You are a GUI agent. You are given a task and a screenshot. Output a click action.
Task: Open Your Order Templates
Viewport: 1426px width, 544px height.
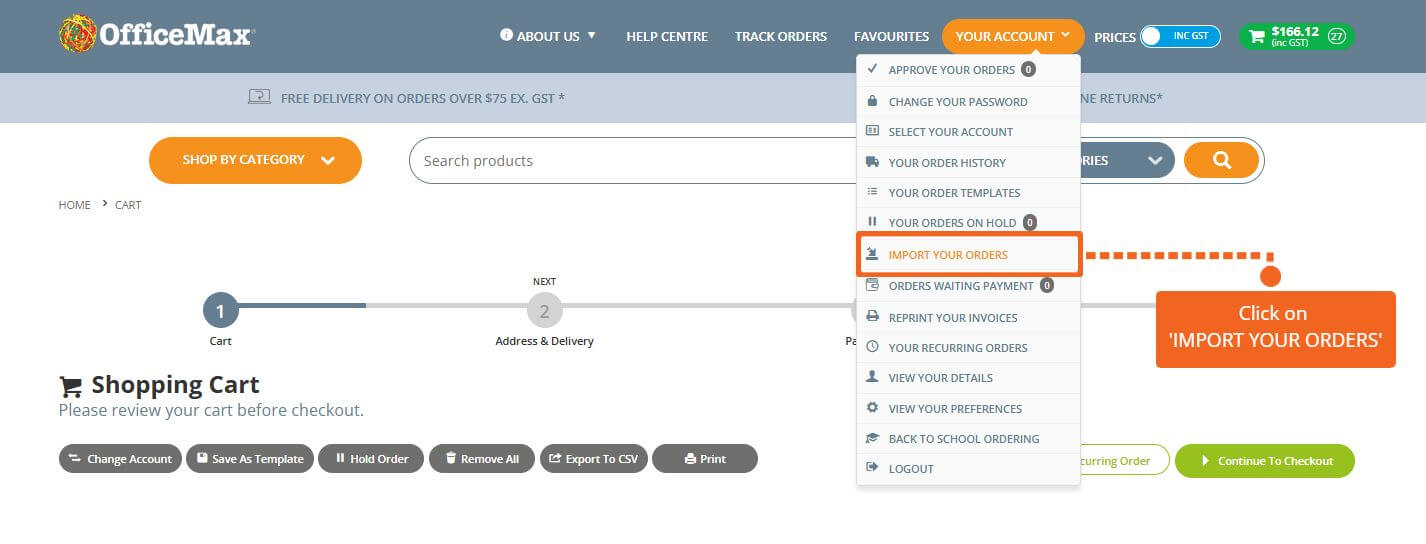968,192
